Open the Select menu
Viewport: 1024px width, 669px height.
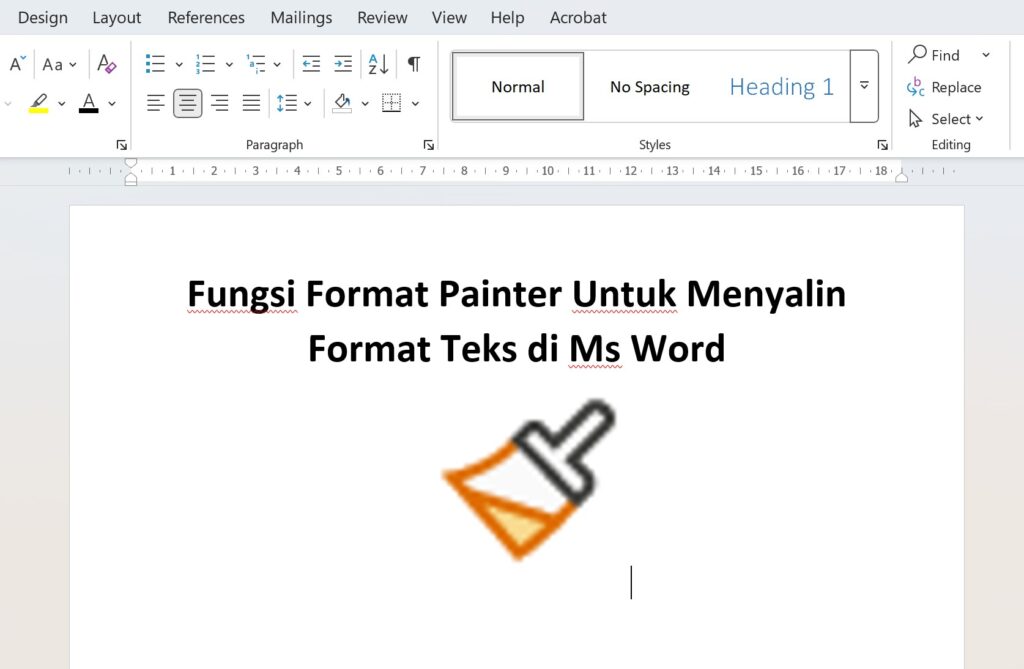(946, 118)
